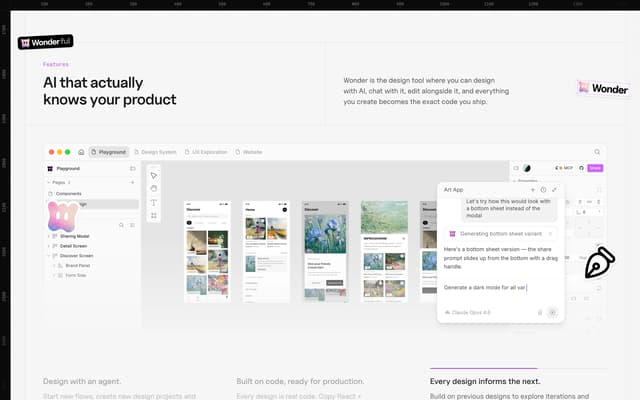
Task: Open the Claude Opus model selector
Action: tap(468, 313)
